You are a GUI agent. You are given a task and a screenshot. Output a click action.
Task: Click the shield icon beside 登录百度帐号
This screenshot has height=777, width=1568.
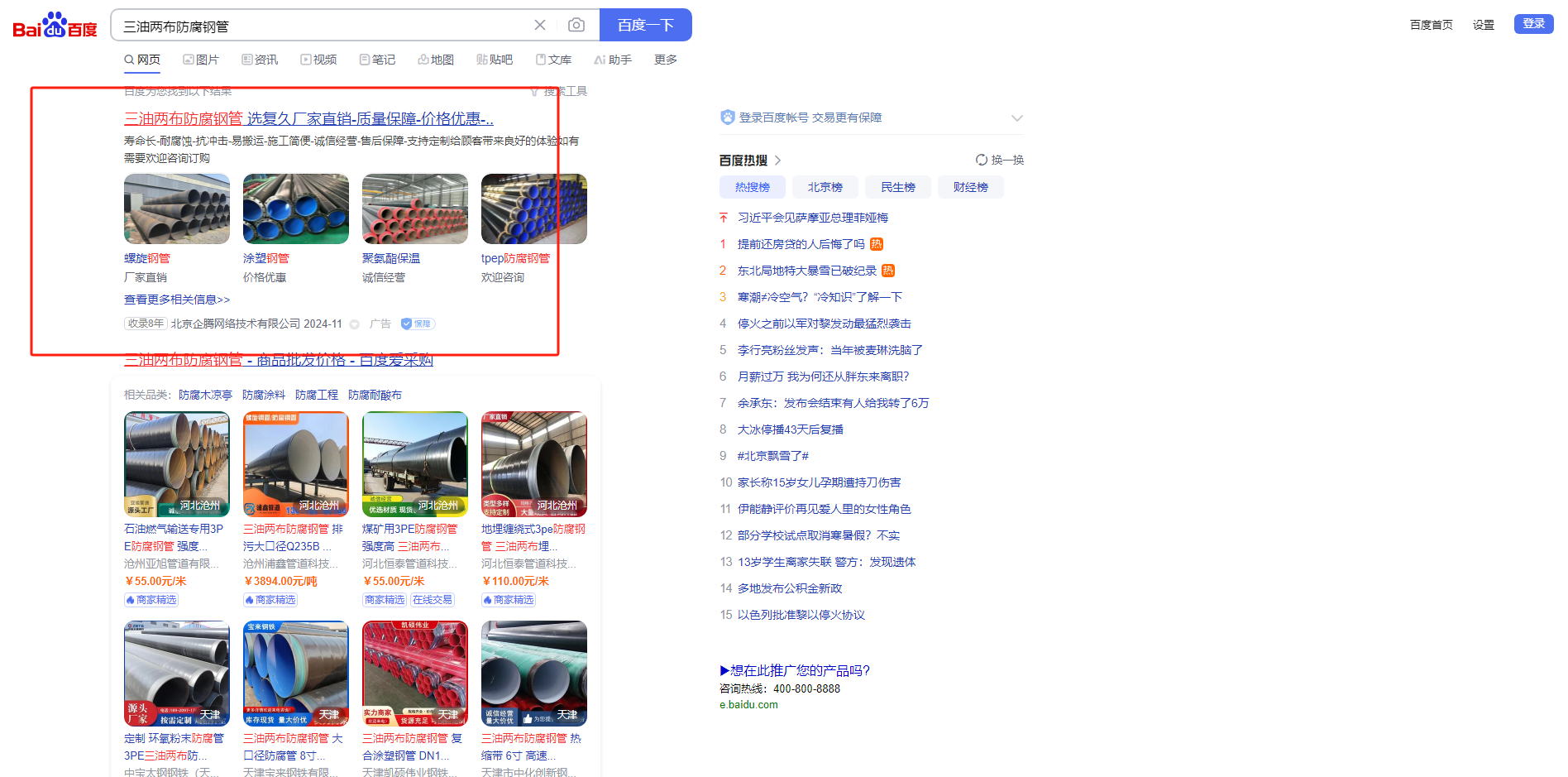click(728, 118)
